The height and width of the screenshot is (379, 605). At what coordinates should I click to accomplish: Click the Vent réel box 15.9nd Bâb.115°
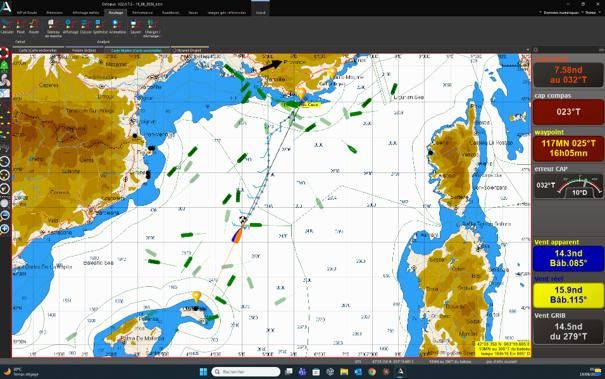[568, 295]
